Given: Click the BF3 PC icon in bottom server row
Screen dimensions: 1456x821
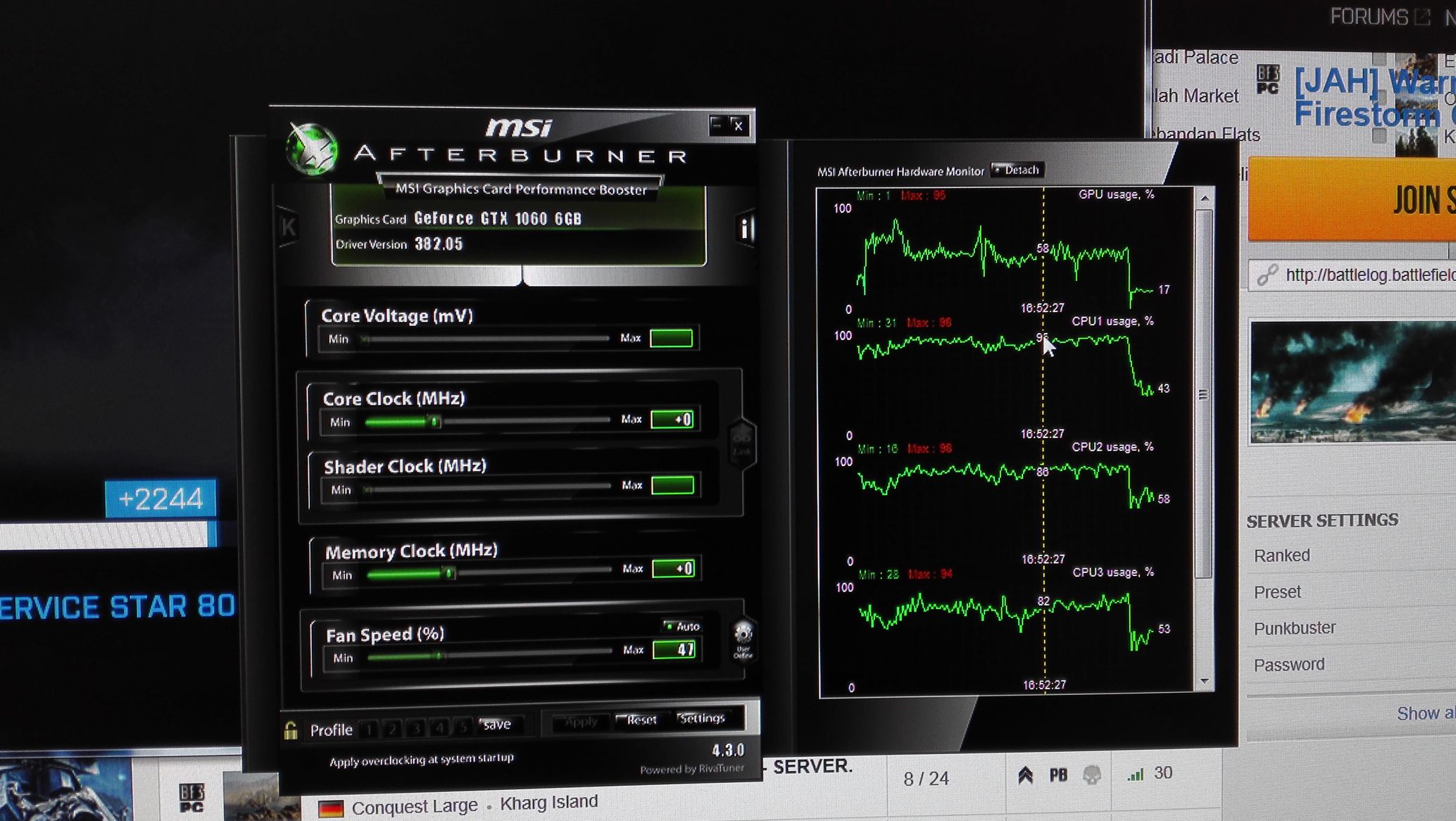Looking at the screenshot, I should pyautogui.click(x=192, y=798).
